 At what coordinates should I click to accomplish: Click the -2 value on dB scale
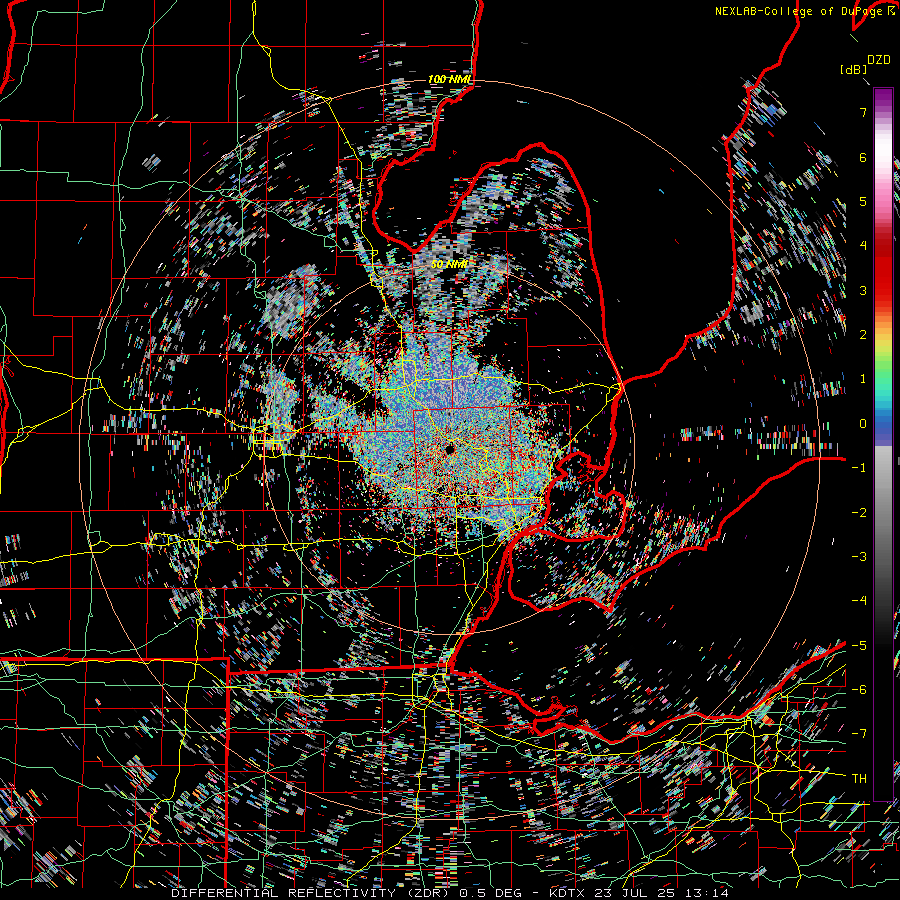pos(859,513)
